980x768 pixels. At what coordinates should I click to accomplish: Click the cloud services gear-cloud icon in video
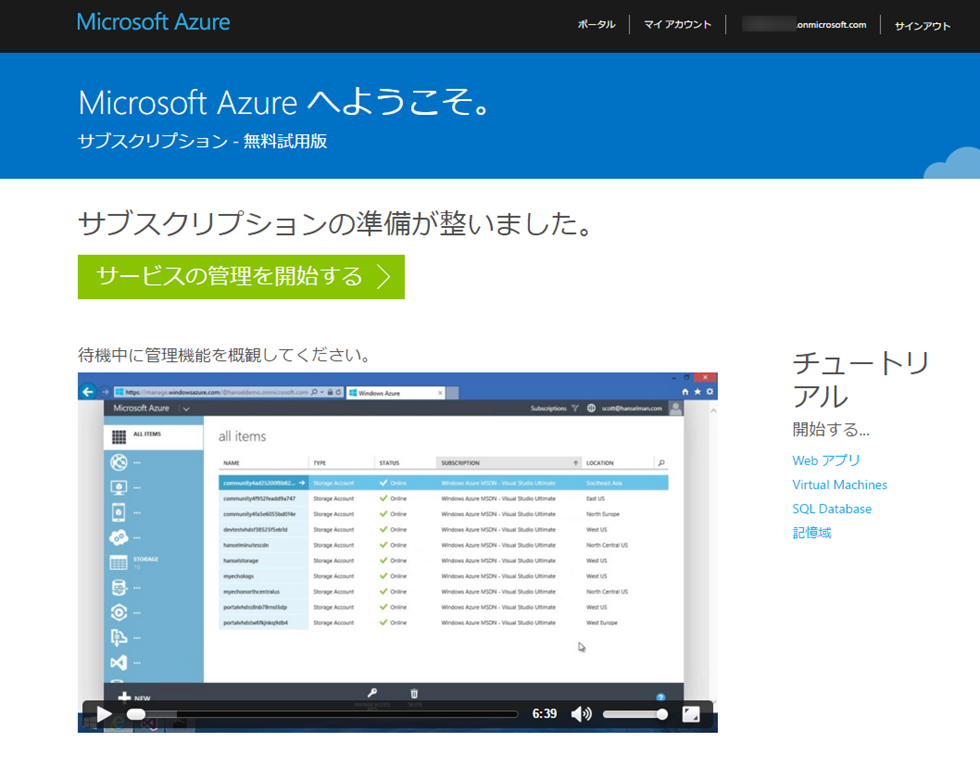(119, 537)
